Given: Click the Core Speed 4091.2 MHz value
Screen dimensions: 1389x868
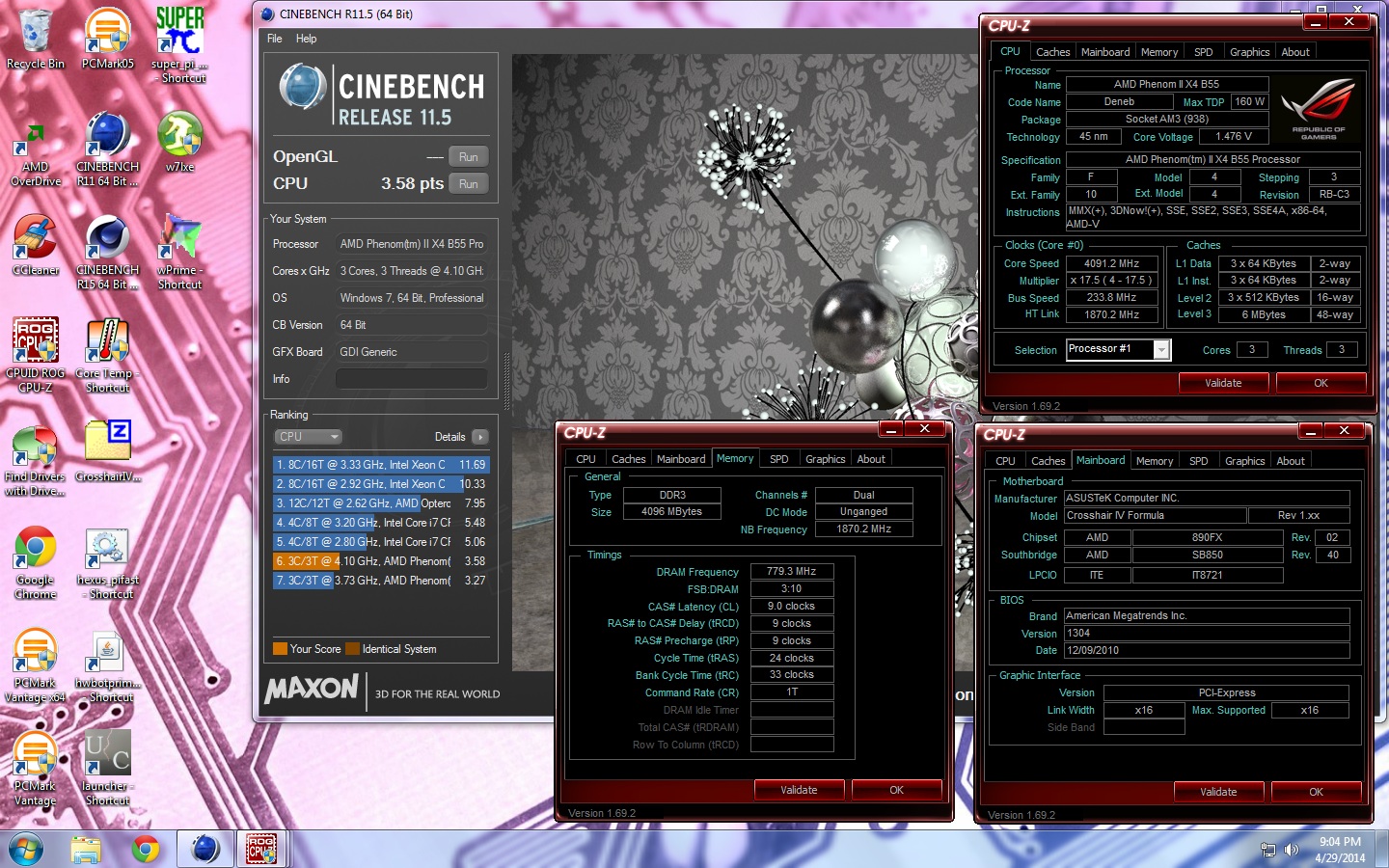Looking at the screenshot, I should click(1111, 263).
